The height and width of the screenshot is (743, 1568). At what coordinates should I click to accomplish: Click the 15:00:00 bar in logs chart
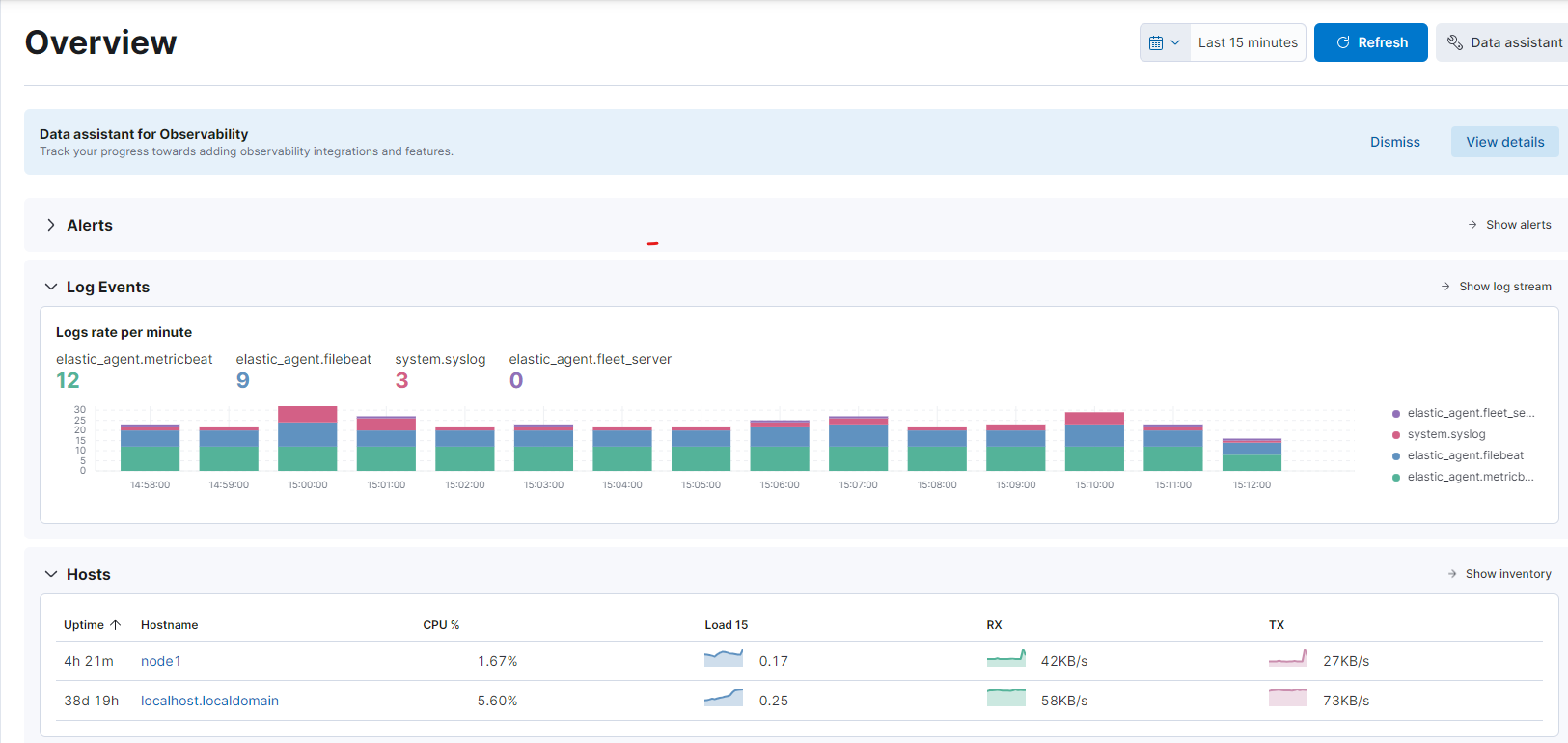[308, 439]
